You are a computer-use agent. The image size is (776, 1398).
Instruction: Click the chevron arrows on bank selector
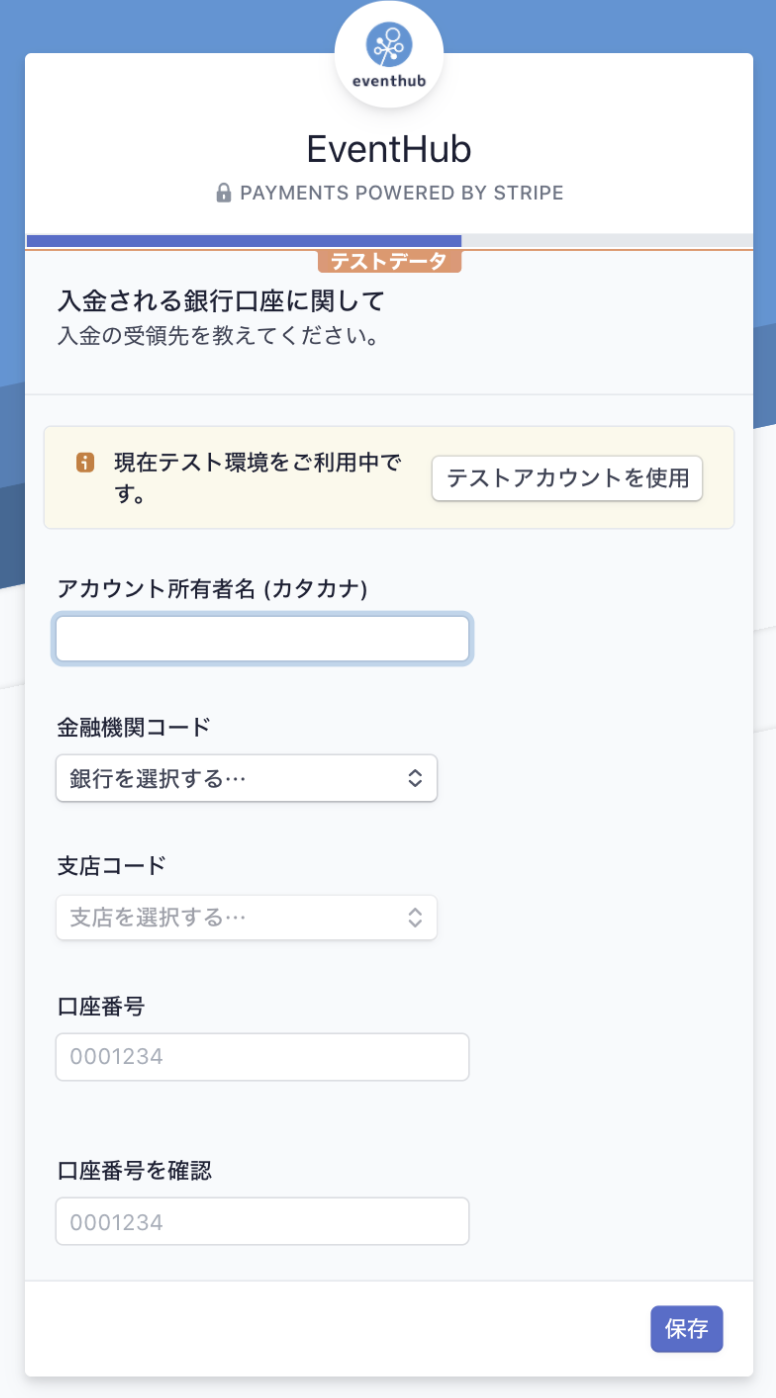(416, 779)
